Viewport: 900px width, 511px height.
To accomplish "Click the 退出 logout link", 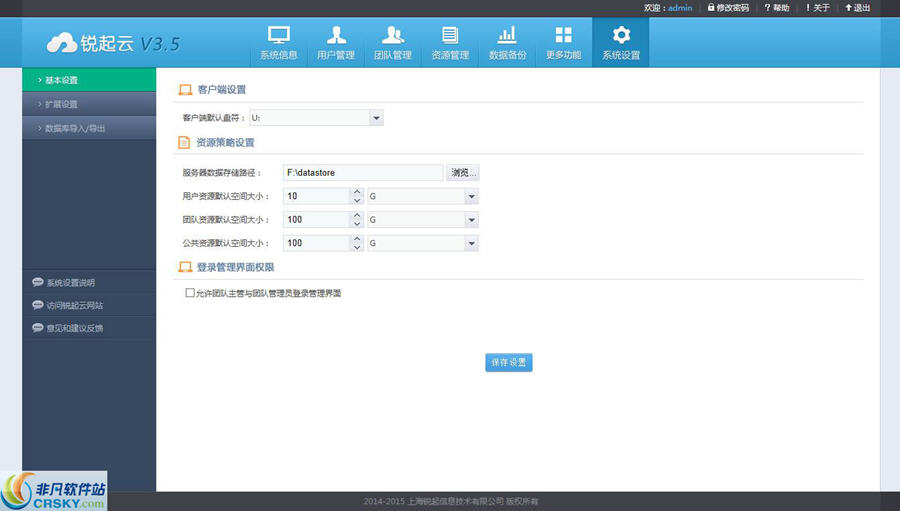I will point(858,7).
